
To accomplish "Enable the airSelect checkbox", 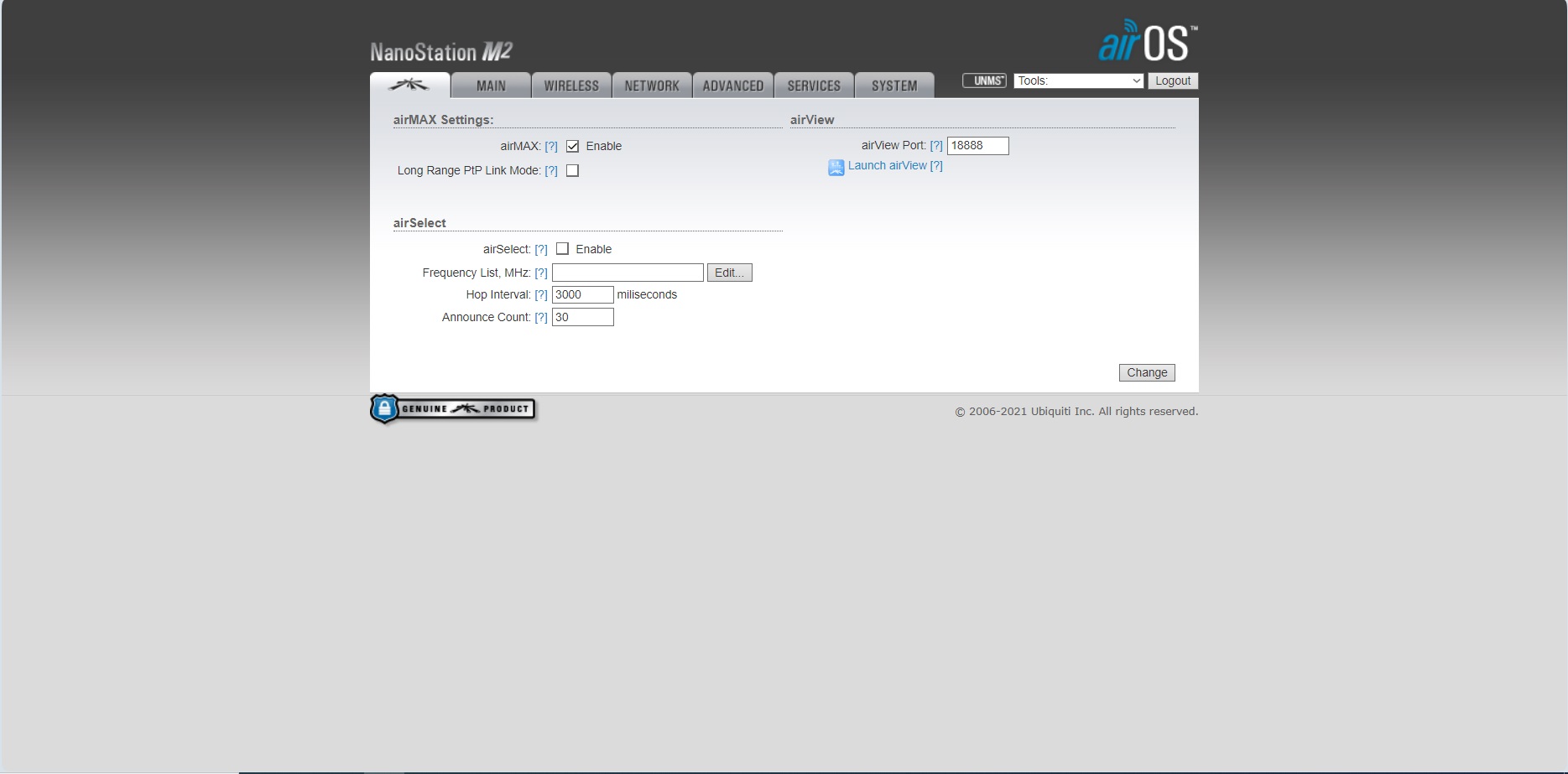I will pos(563,249).
